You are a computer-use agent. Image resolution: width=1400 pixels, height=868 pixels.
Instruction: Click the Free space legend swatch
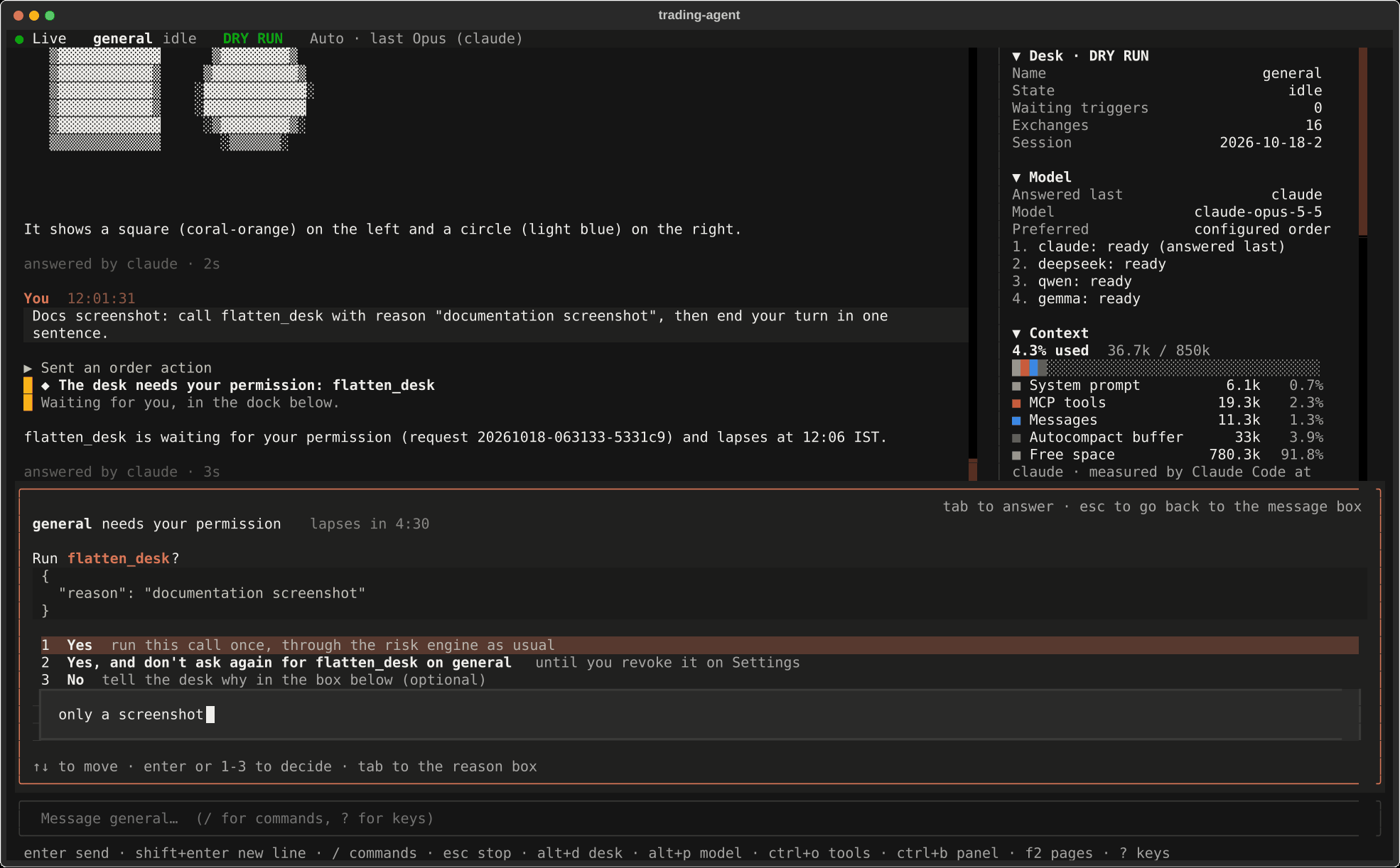point(1016,455)
